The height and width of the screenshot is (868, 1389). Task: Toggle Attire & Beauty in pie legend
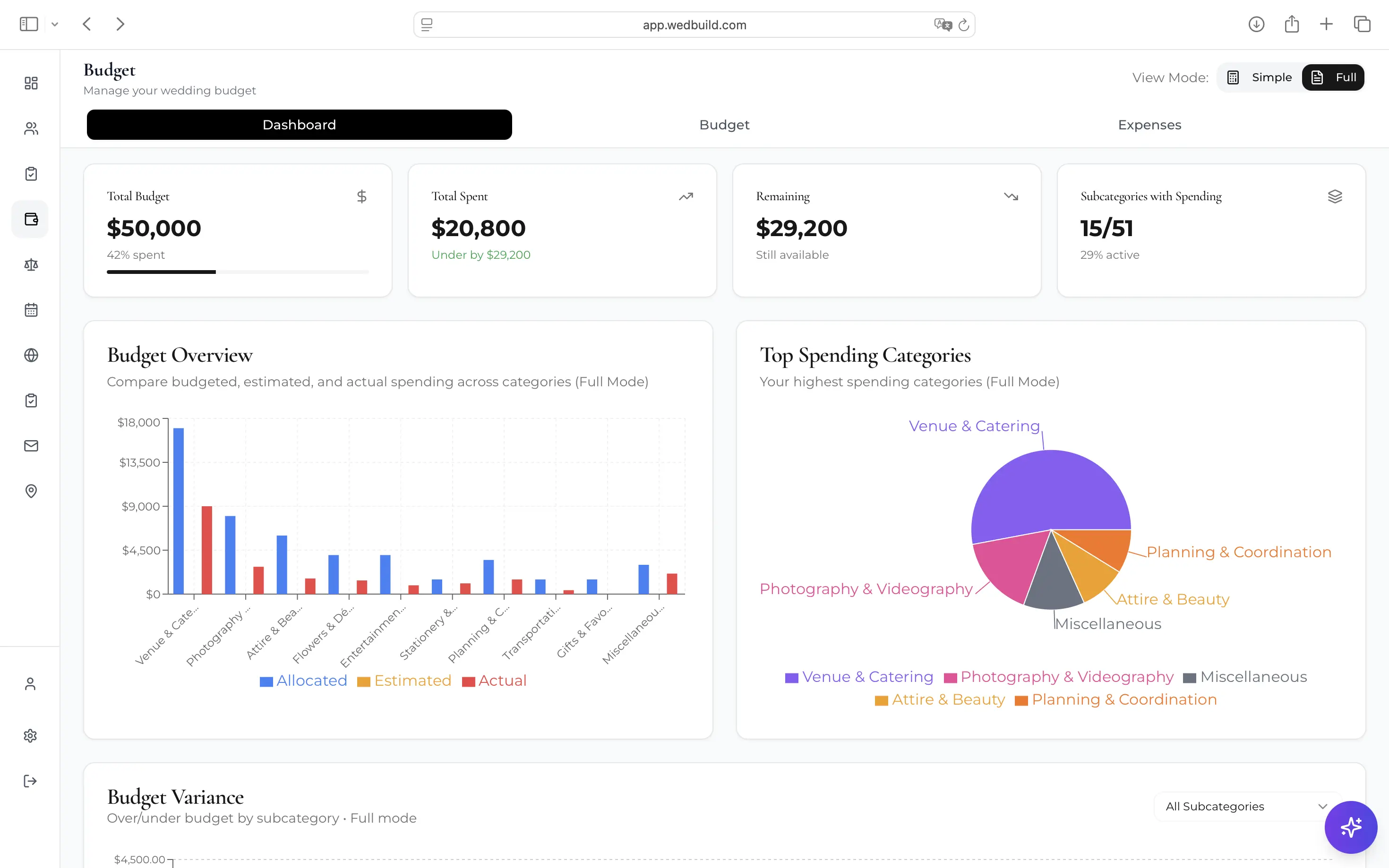click(x=940, y=700)
